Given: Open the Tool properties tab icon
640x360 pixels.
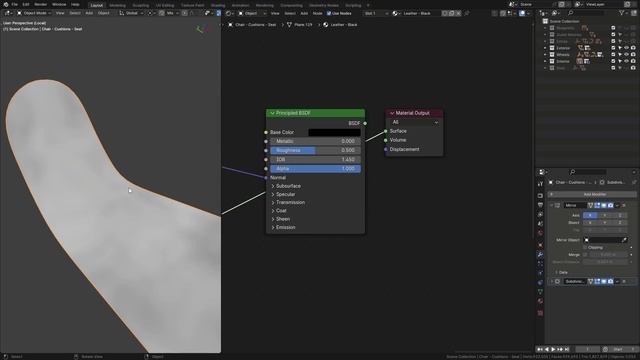Looking at the screenshot, I should [x=540, y=184].
